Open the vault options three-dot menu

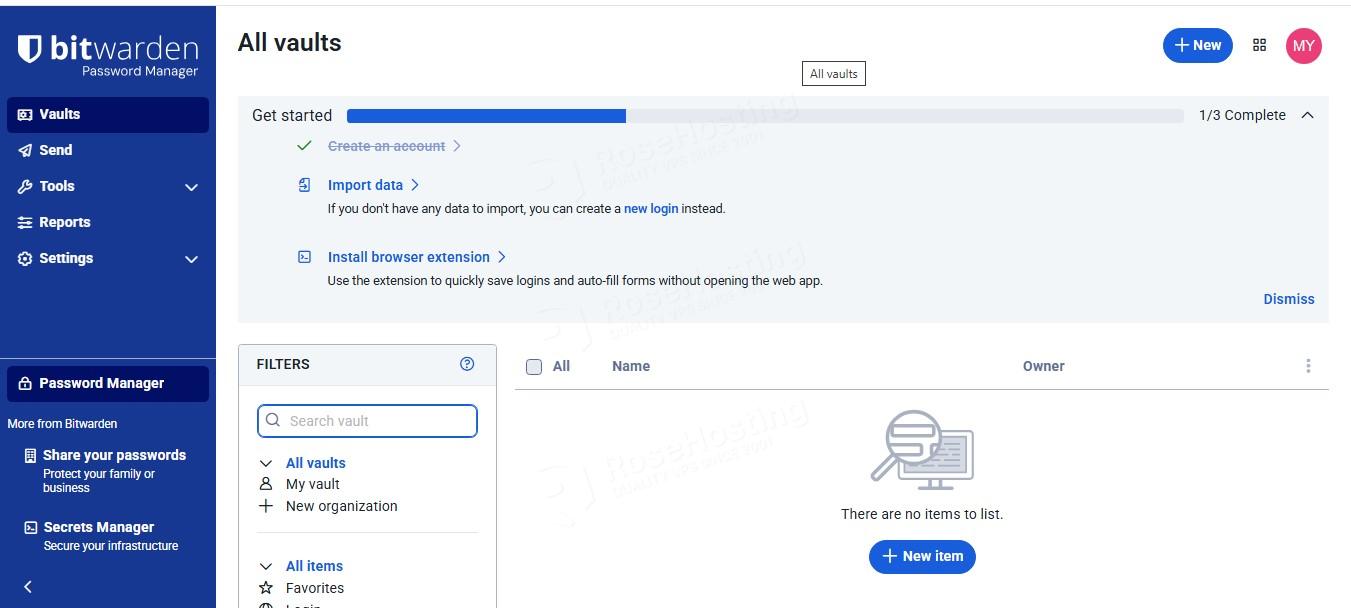[x=1308, y=366]
